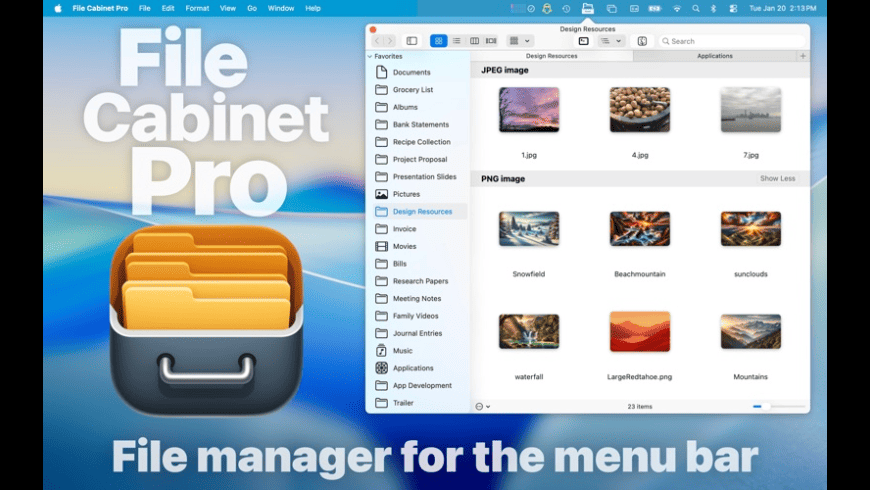The image size is (870, 490).
Task: Switch to column view
Action: [x=474, y=41]
